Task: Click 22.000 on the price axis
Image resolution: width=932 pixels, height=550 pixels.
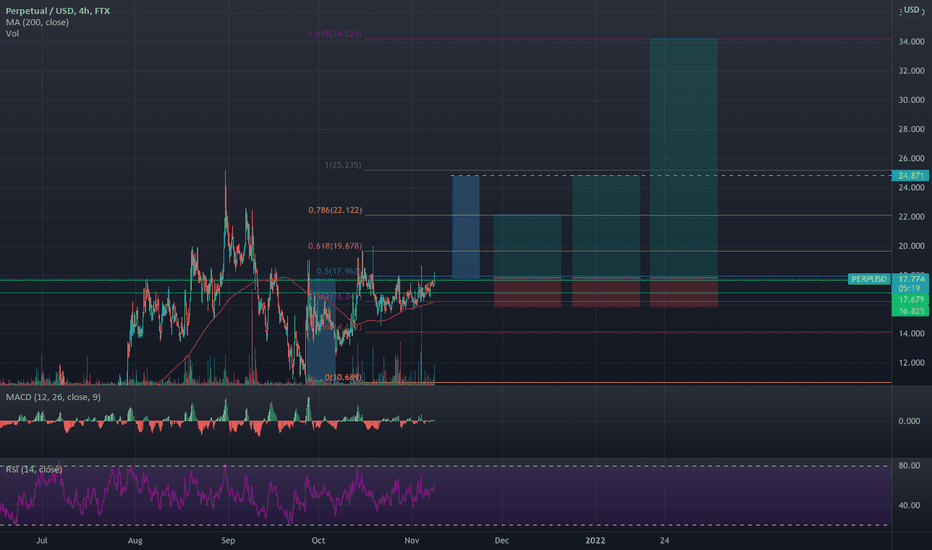Action: (911, 217)
